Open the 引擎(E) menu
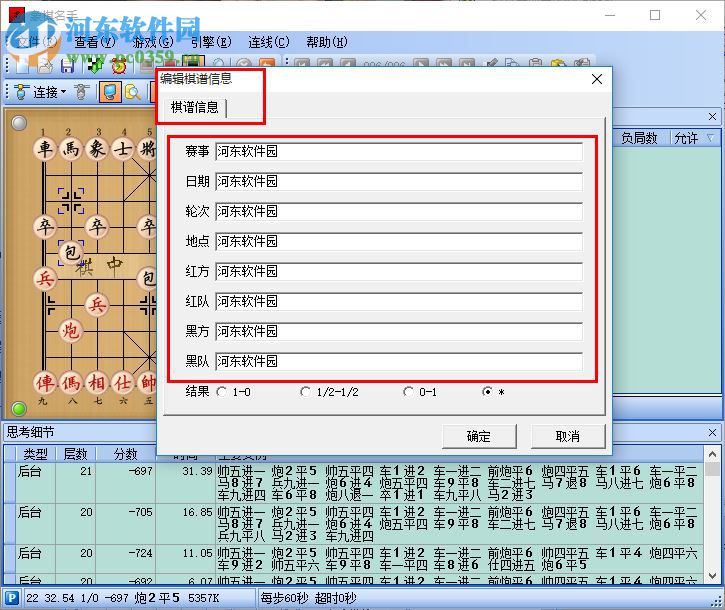Image resolution: width=725 pixels, height=610 pixels. click(x=211, y=42)
